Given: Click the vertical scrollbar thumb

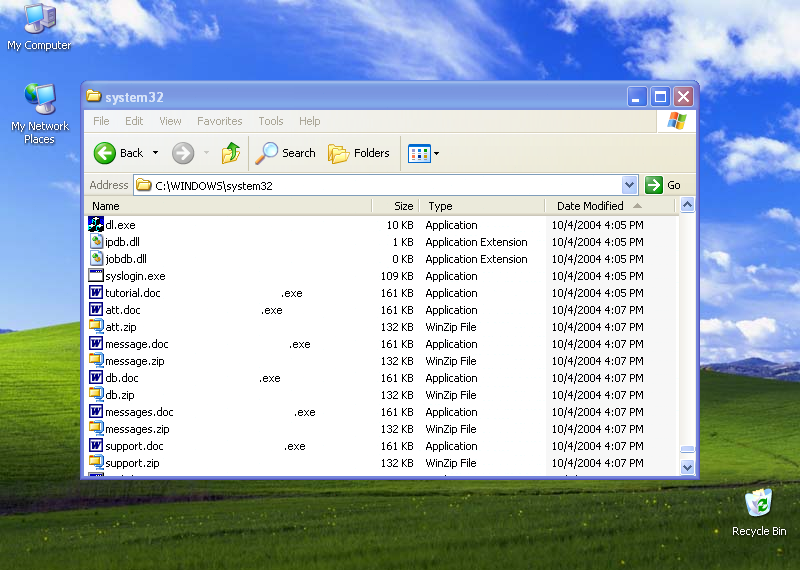Looking at the screenshot, I should 687,449.
